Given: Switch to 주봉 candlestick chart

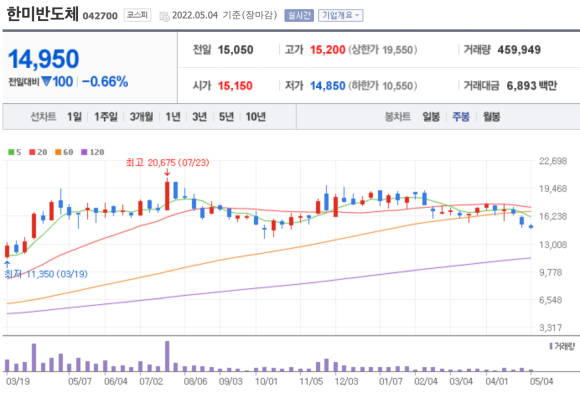Looking at the screenshot, I should coord(461,117).
